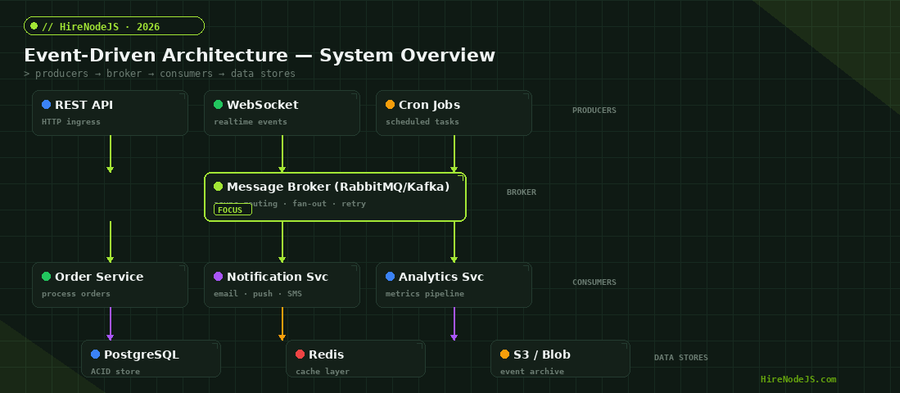This screenshot has width=900, height=393.
Task: Click the "DATA STORES" lane label
Action: coord(681,357)
